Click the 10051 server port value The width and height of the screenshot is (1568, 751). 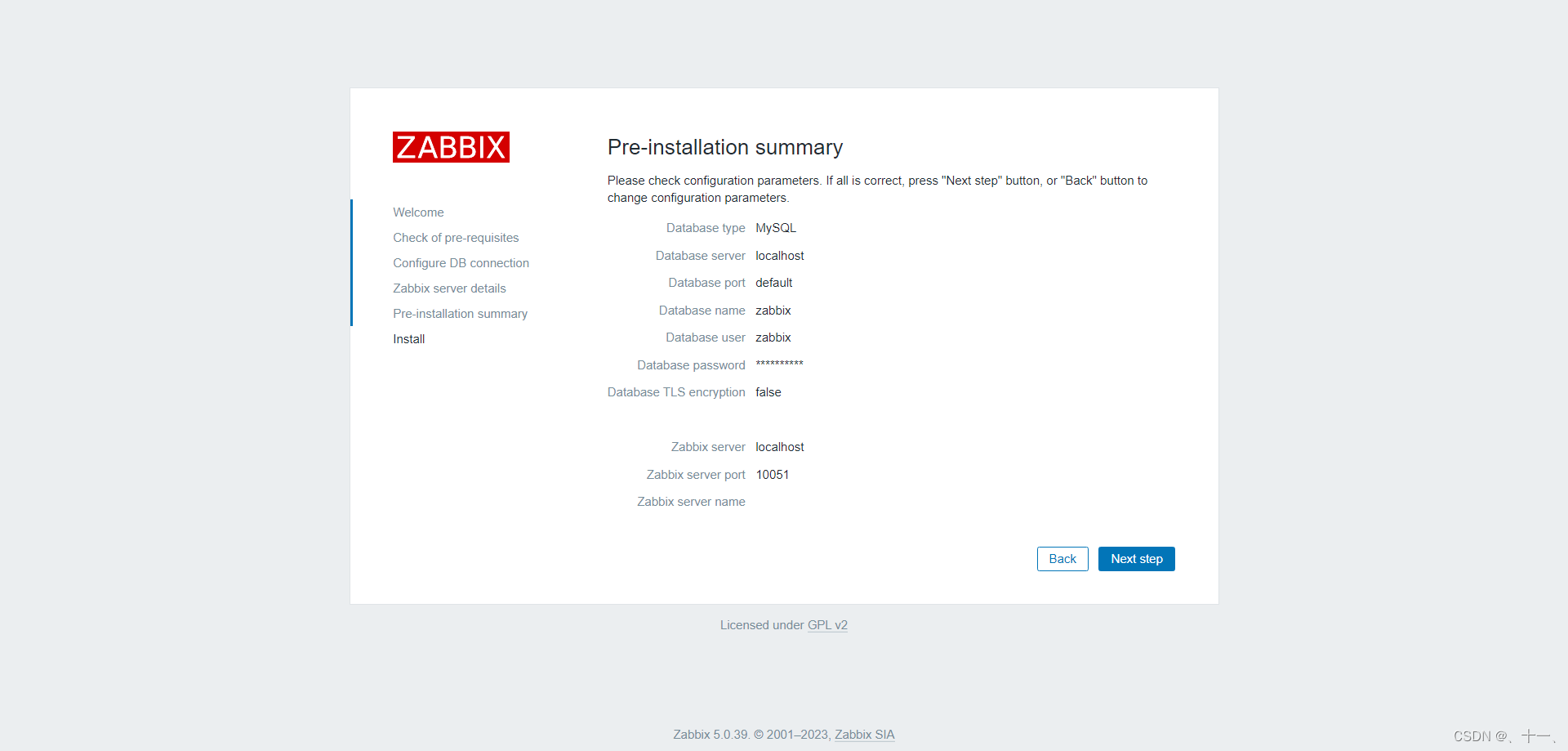[x=773, y=475]
